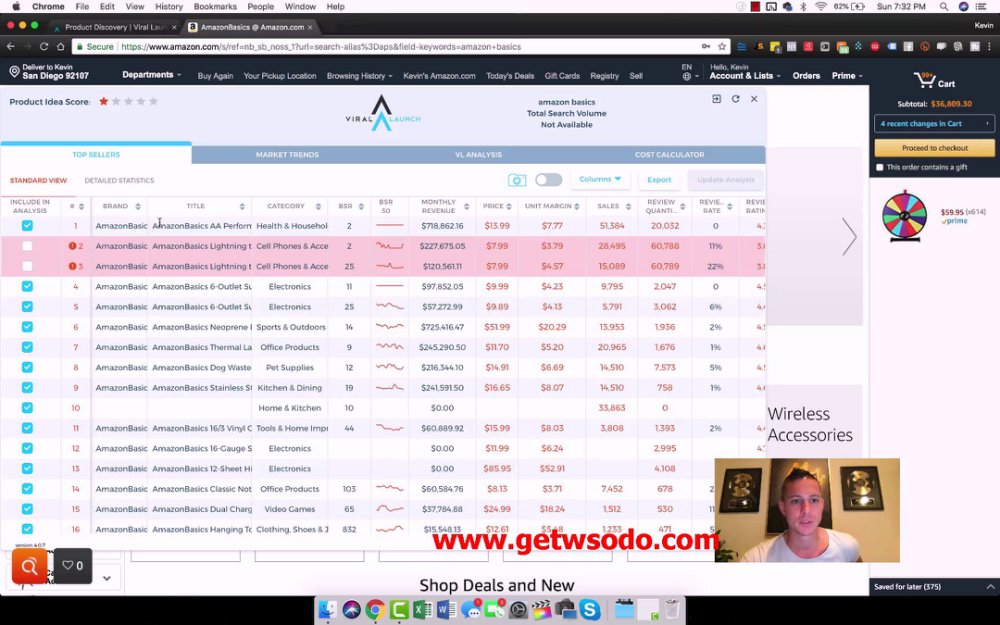Open the Gift Cards link
This screenshot has height=625, width=1000.
click(562, 75)
